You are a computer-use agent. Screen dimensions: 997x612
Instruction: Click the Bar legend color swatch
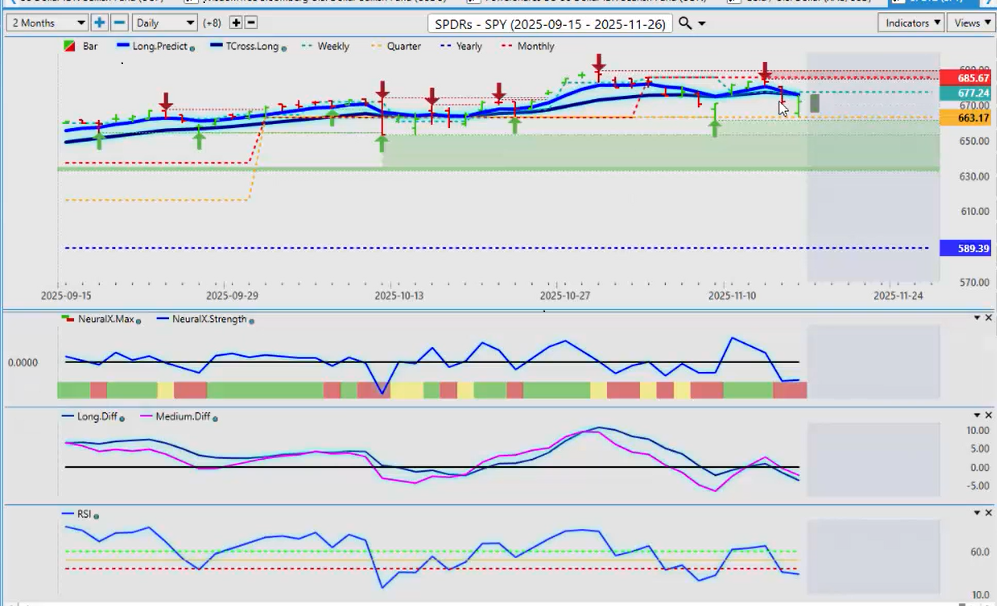tap(68, 46)
